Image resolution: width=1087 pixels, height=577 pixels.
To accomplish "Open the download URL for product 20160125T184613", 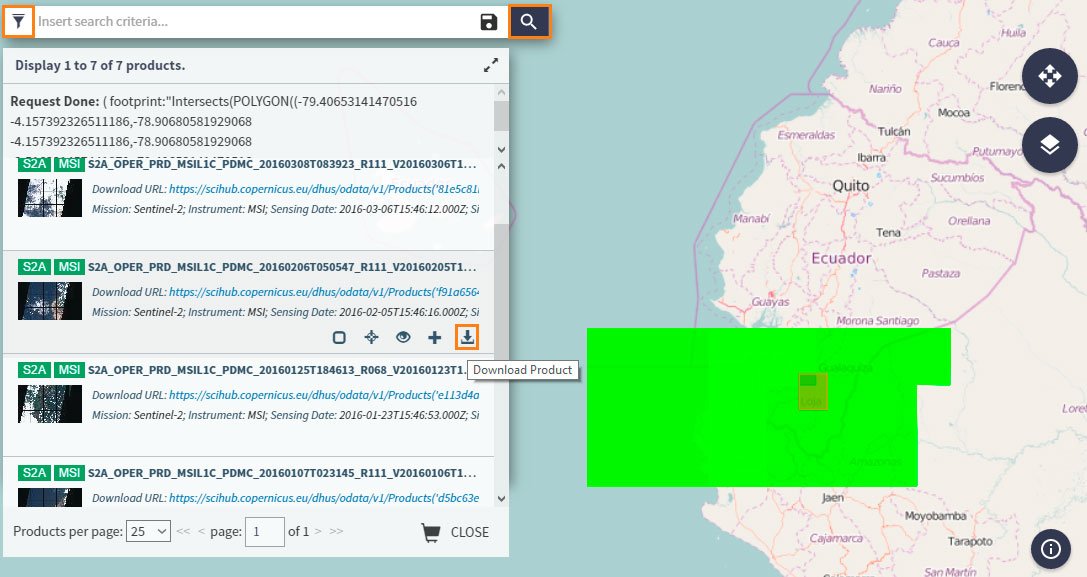I will pos(324,395).
